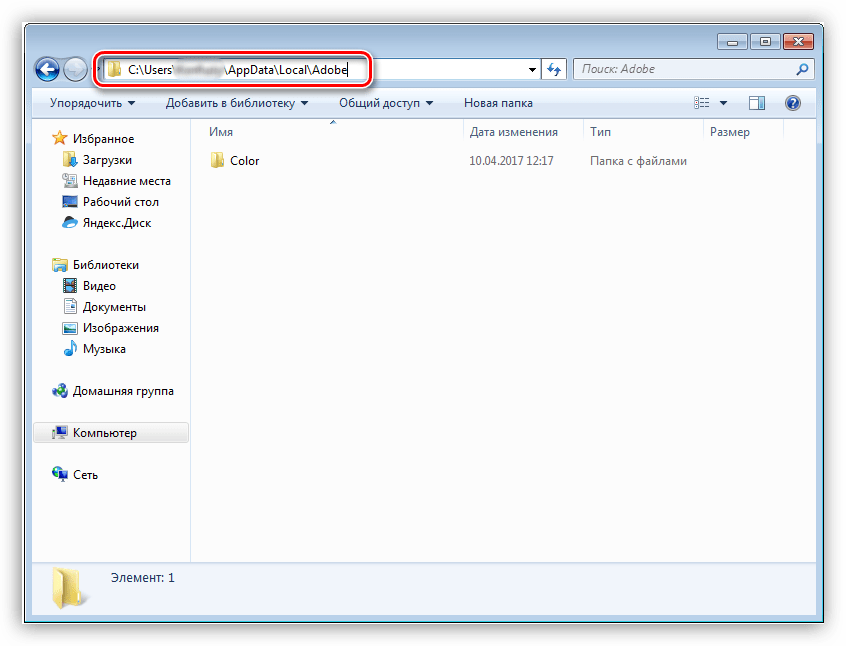Click the refresh button beside address bar
The image size is (846, 646).
pyautogui.click(x=554, y=69)
